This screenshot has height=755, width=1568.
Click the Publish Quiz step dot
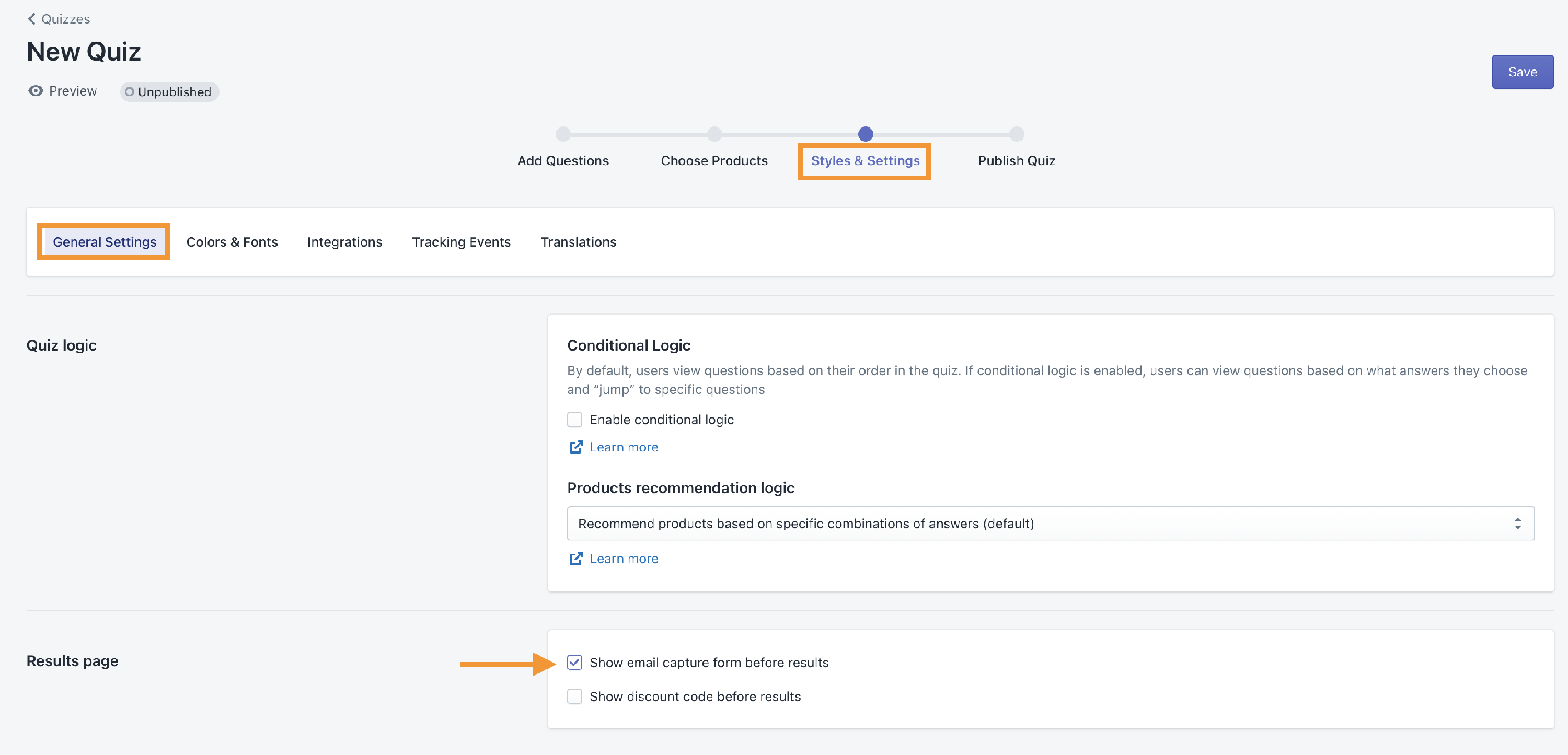(x=1016, y=134)
